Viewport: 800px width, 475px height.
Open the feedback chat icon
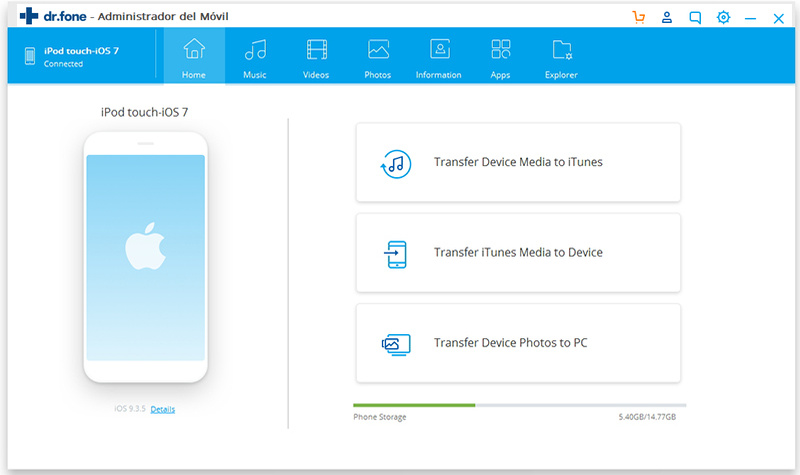click(x=695, y=18)
